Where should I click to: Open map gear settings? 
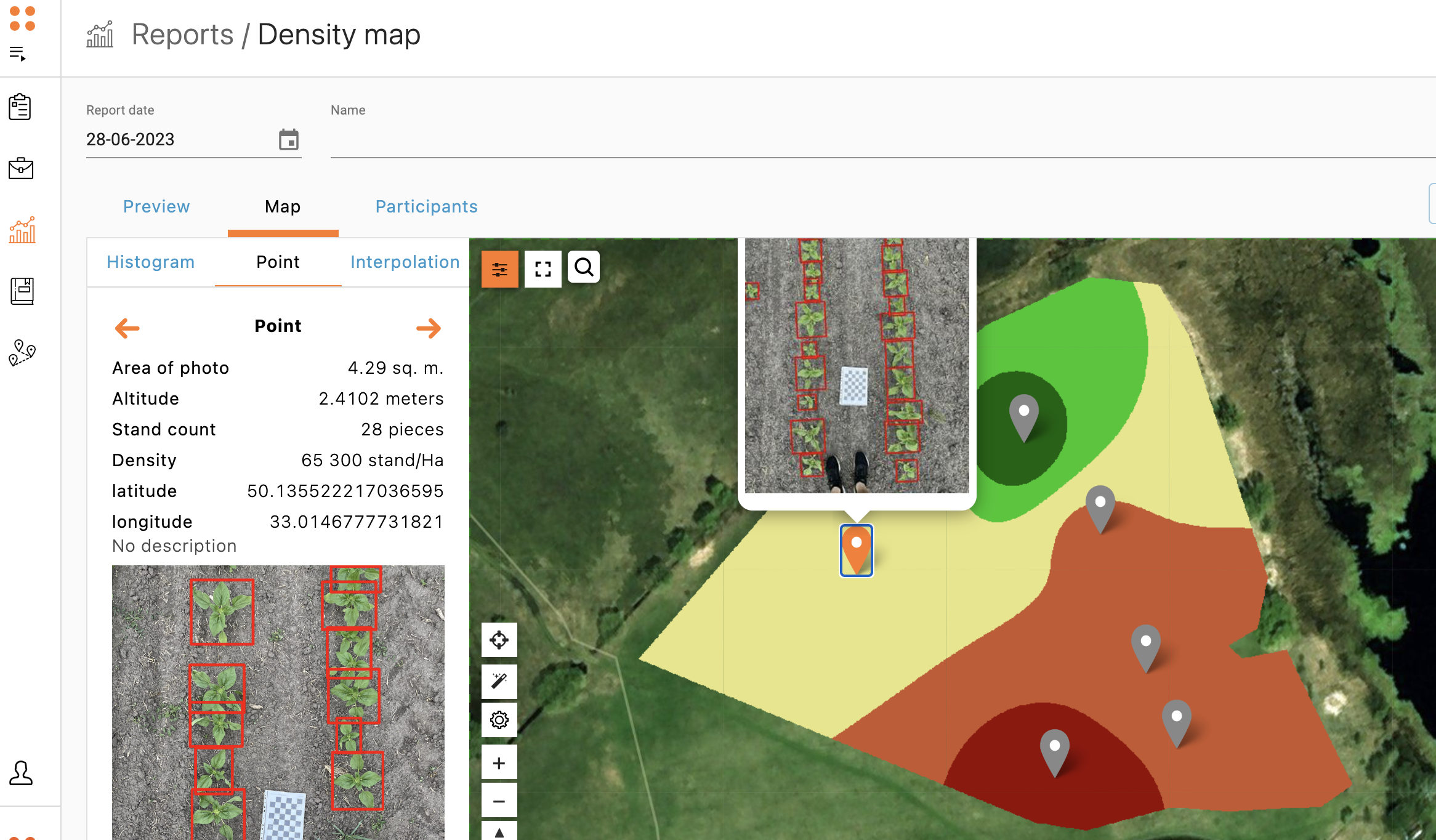pos(499,719)
